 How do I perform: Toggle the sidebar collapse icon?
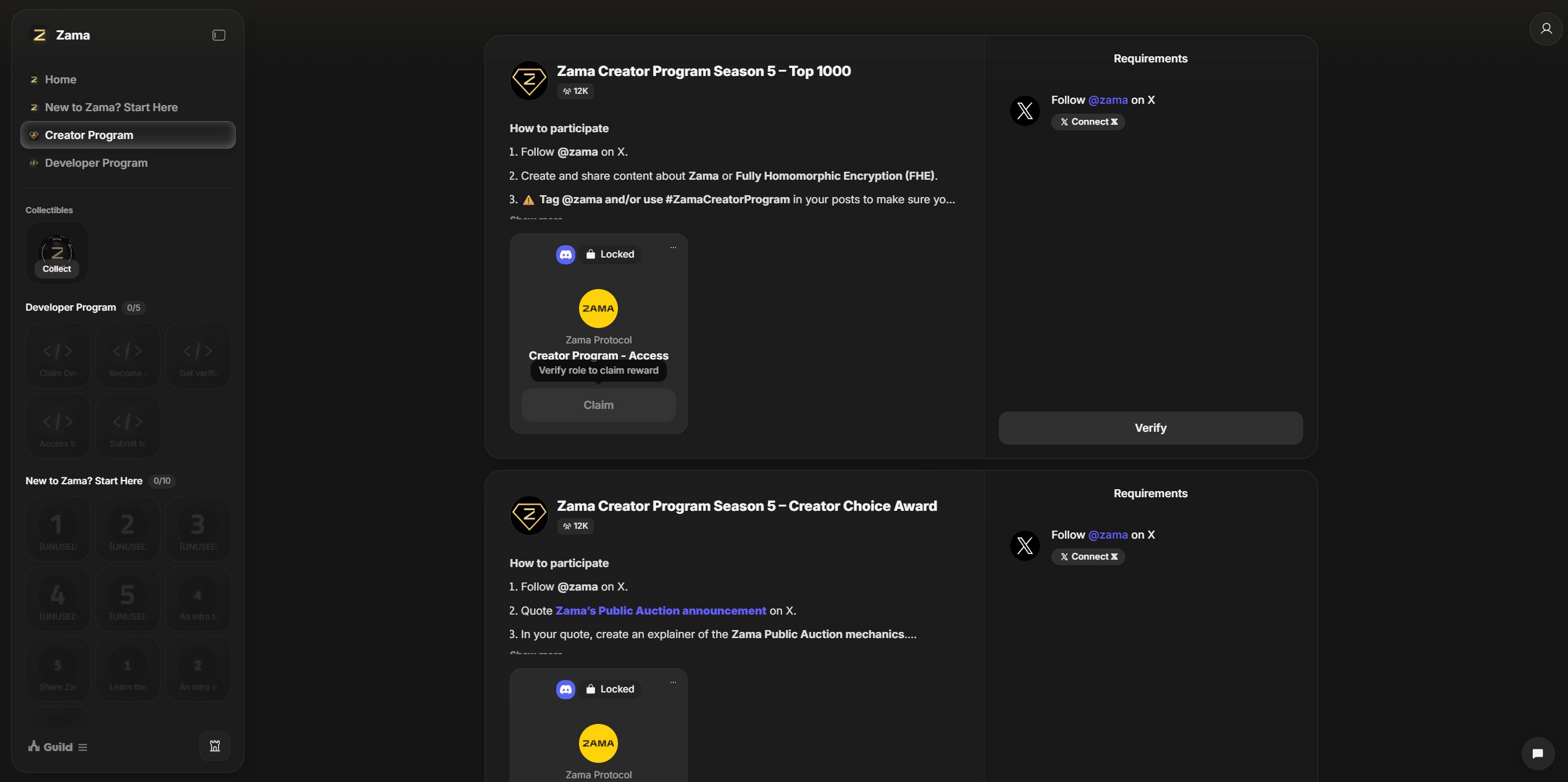click(219, 35)
